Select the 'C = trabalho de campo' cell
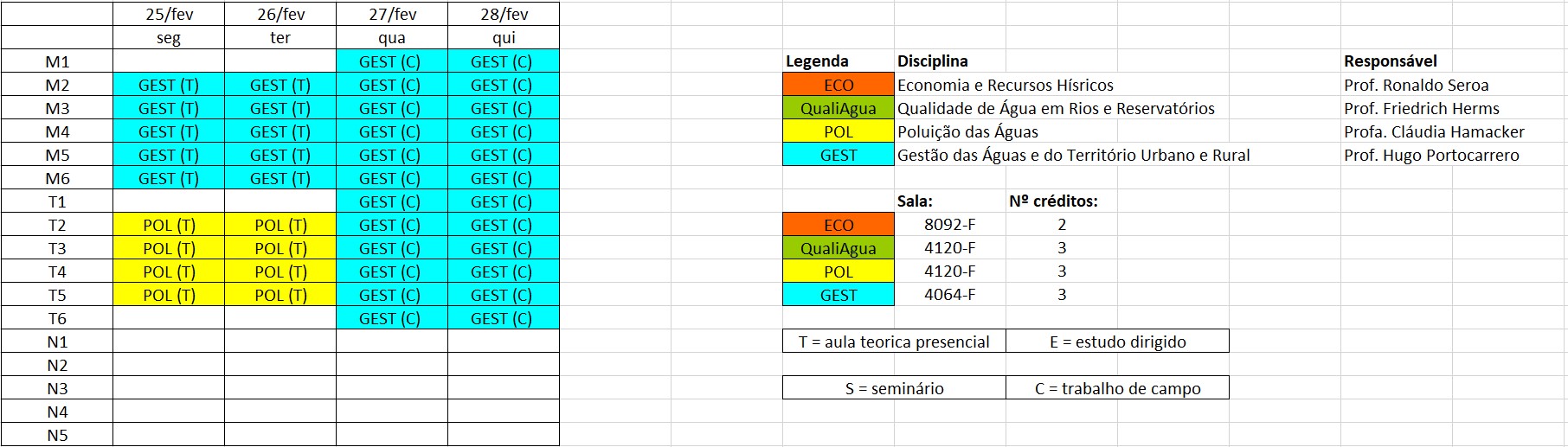The height and width of the screenshot is (447, 1568). tap(1117, 388)
